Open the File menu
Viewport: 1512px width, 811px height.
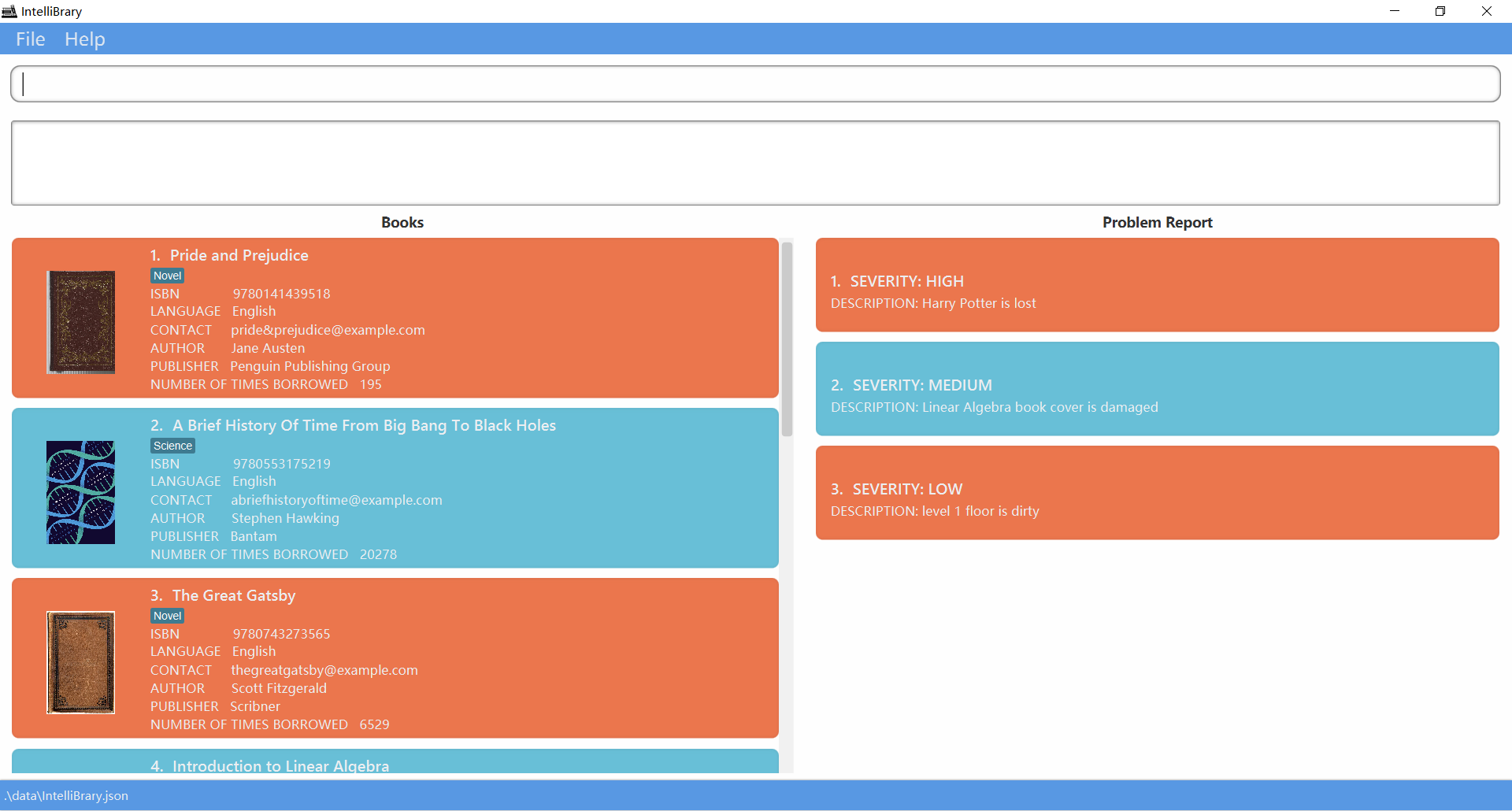30,39
